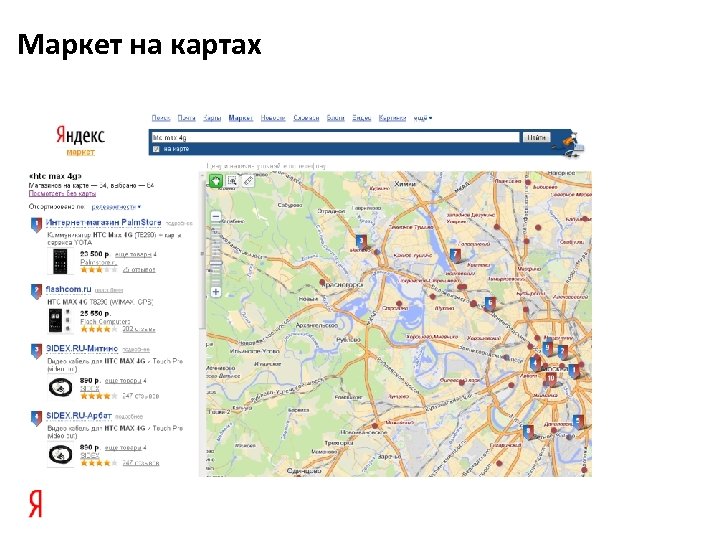Image resolution: width=720 pixels, height=540 pixels.
Task: Click "Посмотреть без карты" link
Action: (x=62, y=194)
